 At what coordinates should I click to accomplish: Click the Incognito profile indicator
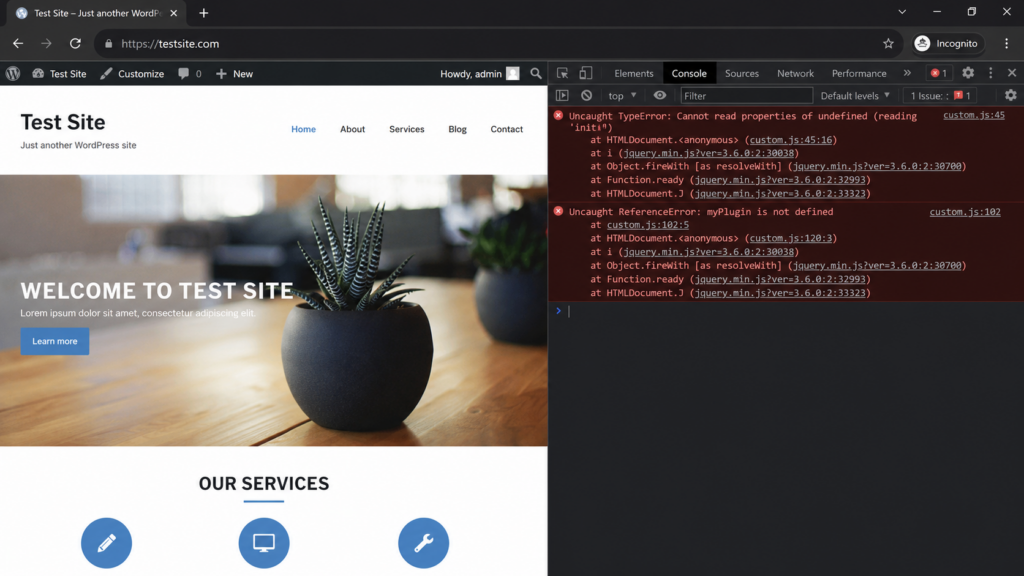coord(947,44)
